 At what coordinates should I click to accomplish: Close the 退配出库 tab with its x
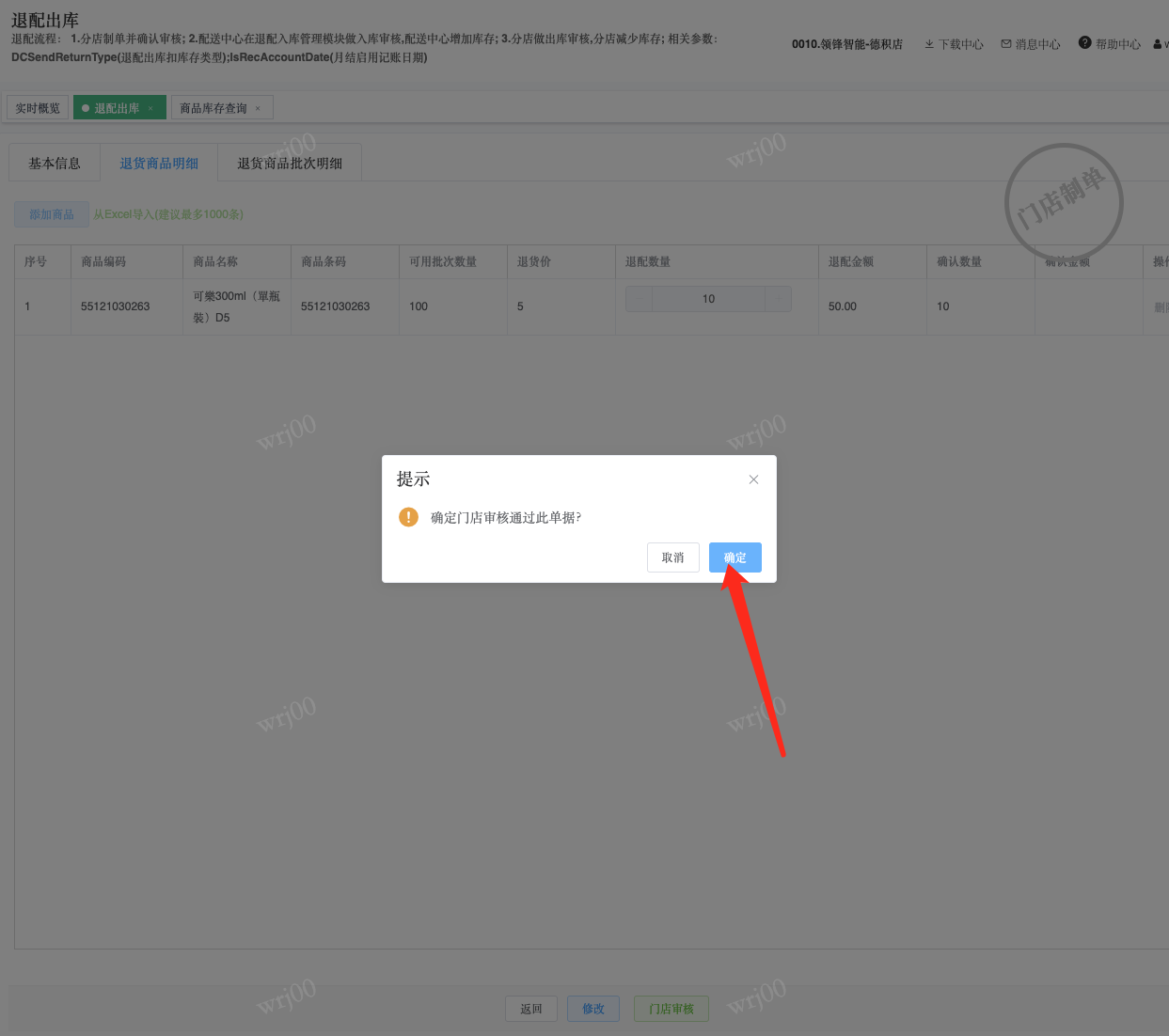pos(150,108)
